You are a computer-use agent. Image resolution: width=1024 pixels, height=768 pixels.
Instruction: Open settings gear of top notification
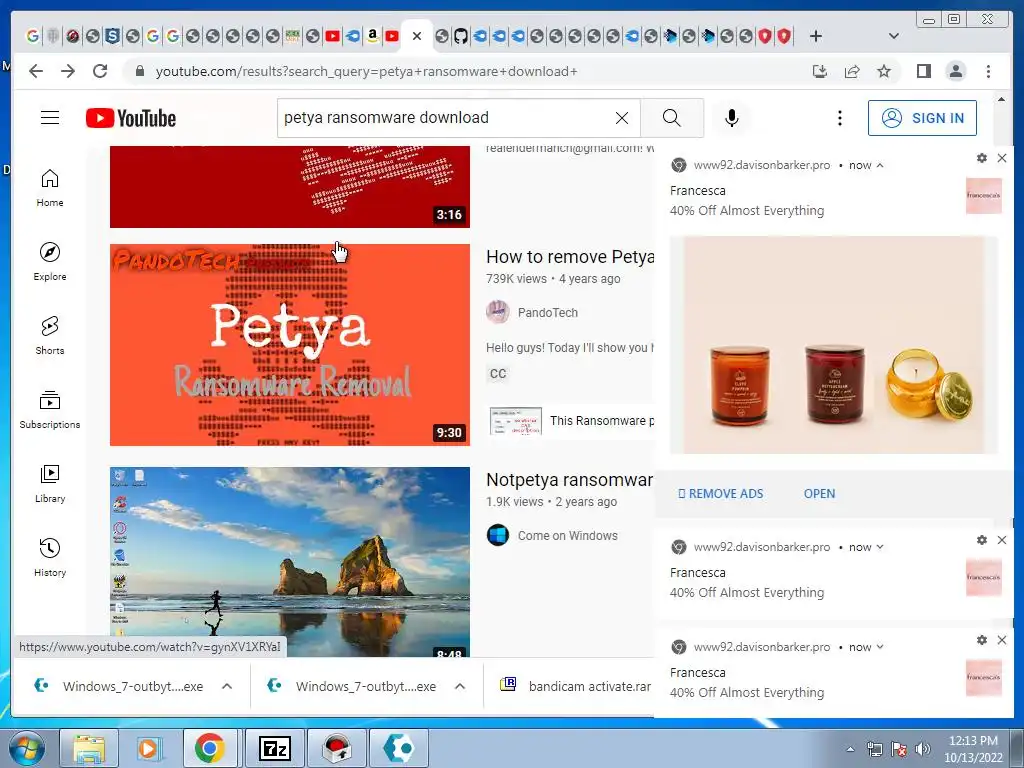(982, 158)
